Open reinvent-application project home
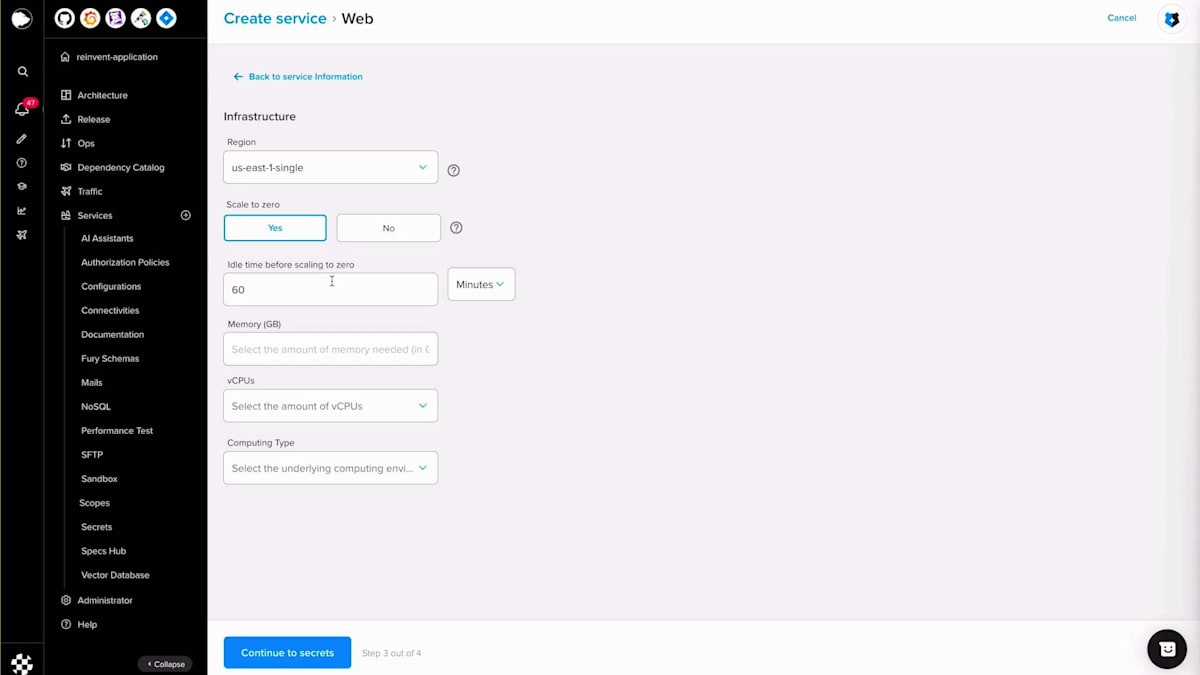 pyautogui.click(x=117, y=57)
